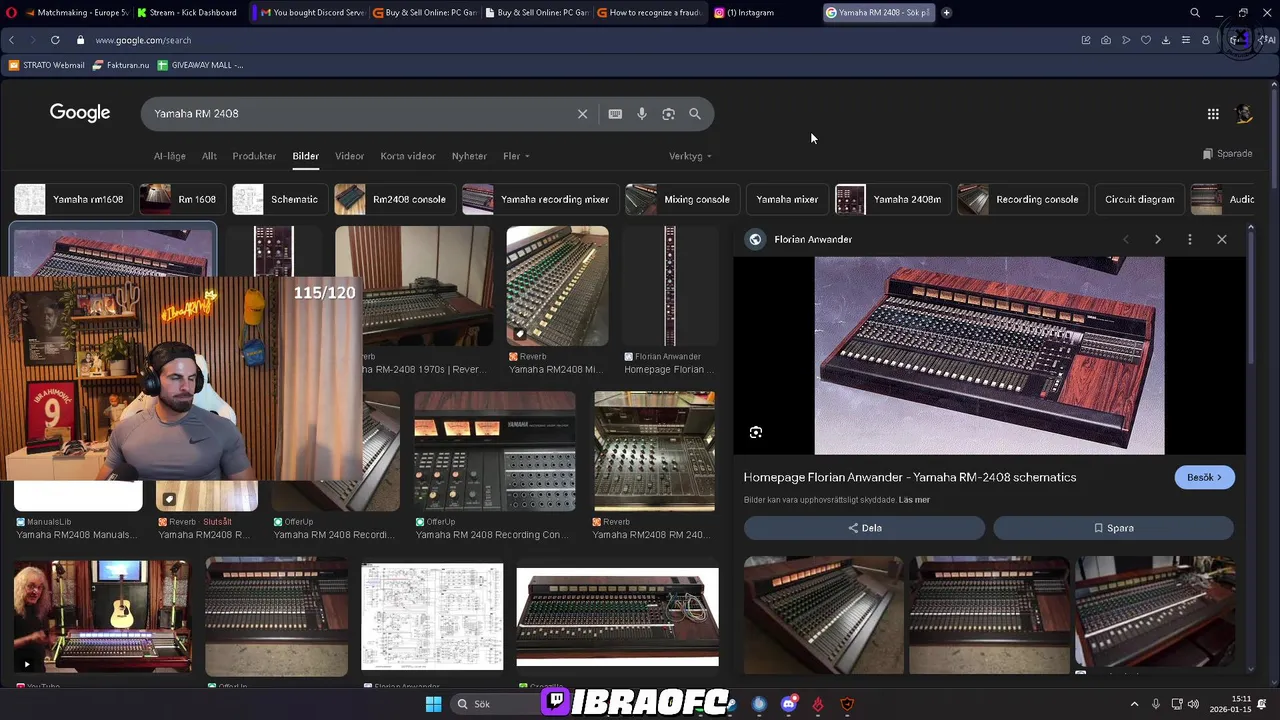Screen dimensions: 1280x720
Task: Switch to the Videor tab
Action: pyautogui.click(x=349, y=156)
